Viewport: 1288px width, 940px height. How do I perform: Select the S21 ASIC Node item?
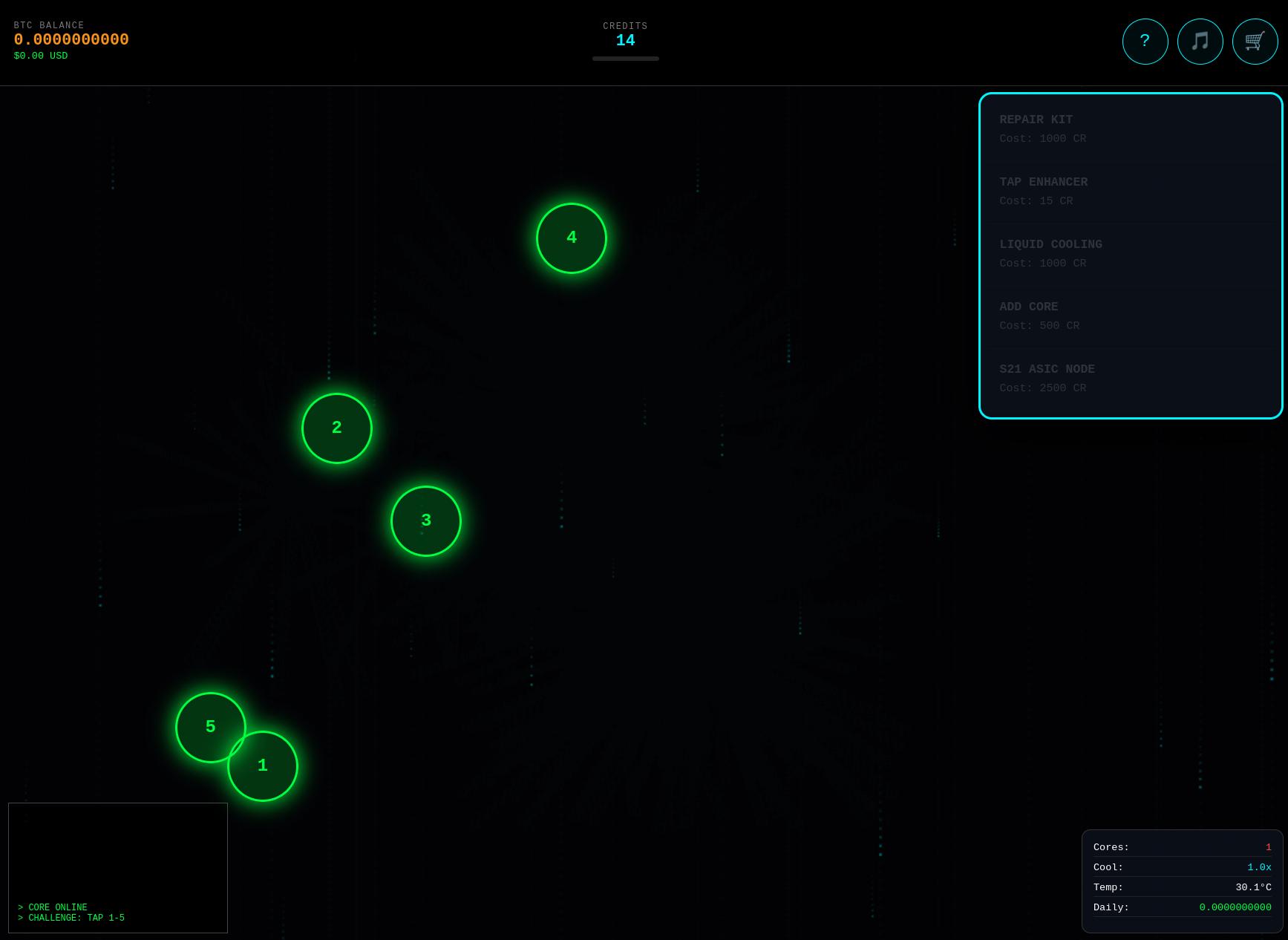[x=1130, y=379]
